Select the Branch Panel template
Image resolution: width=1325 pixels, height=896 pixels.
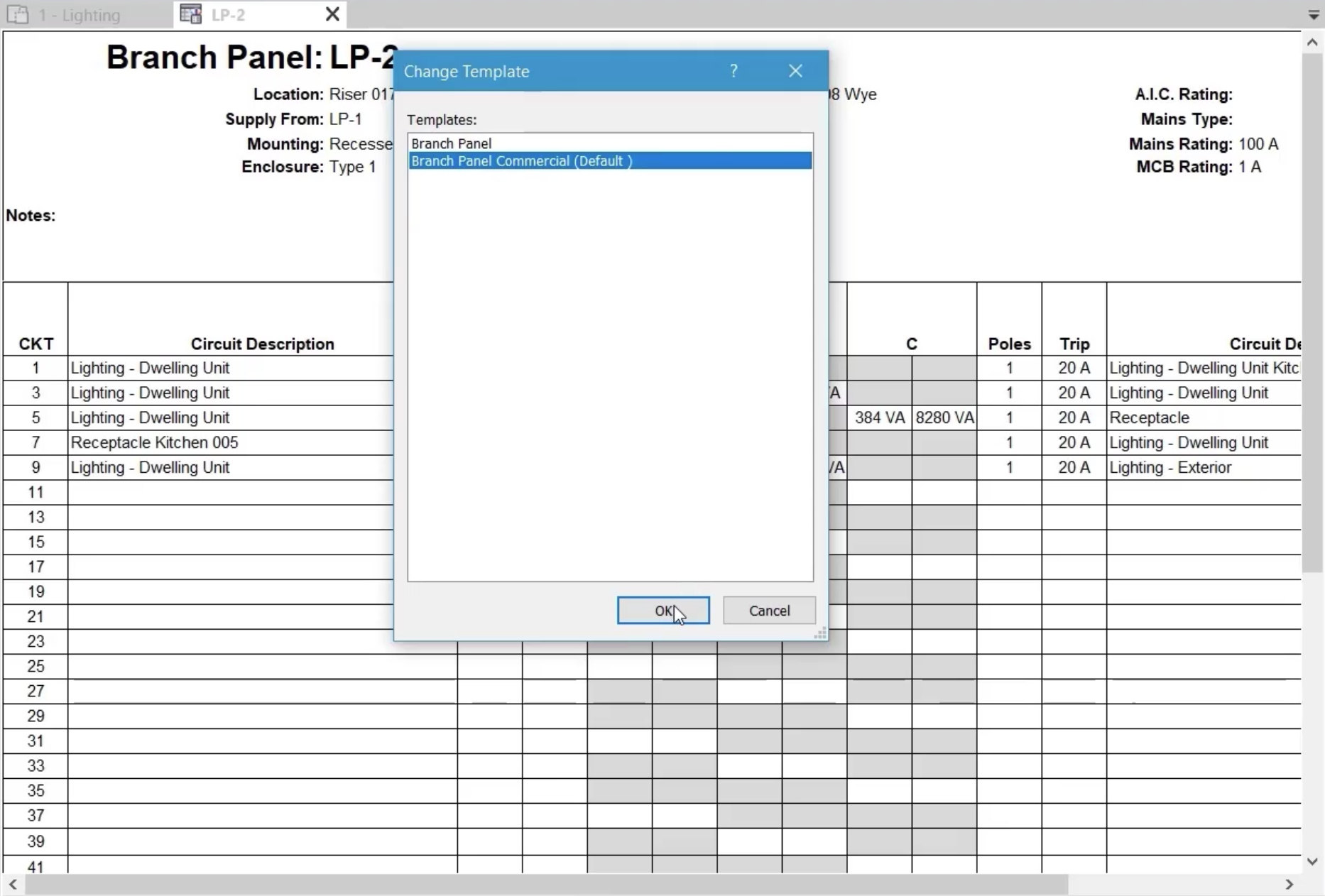tap(610, 143)
